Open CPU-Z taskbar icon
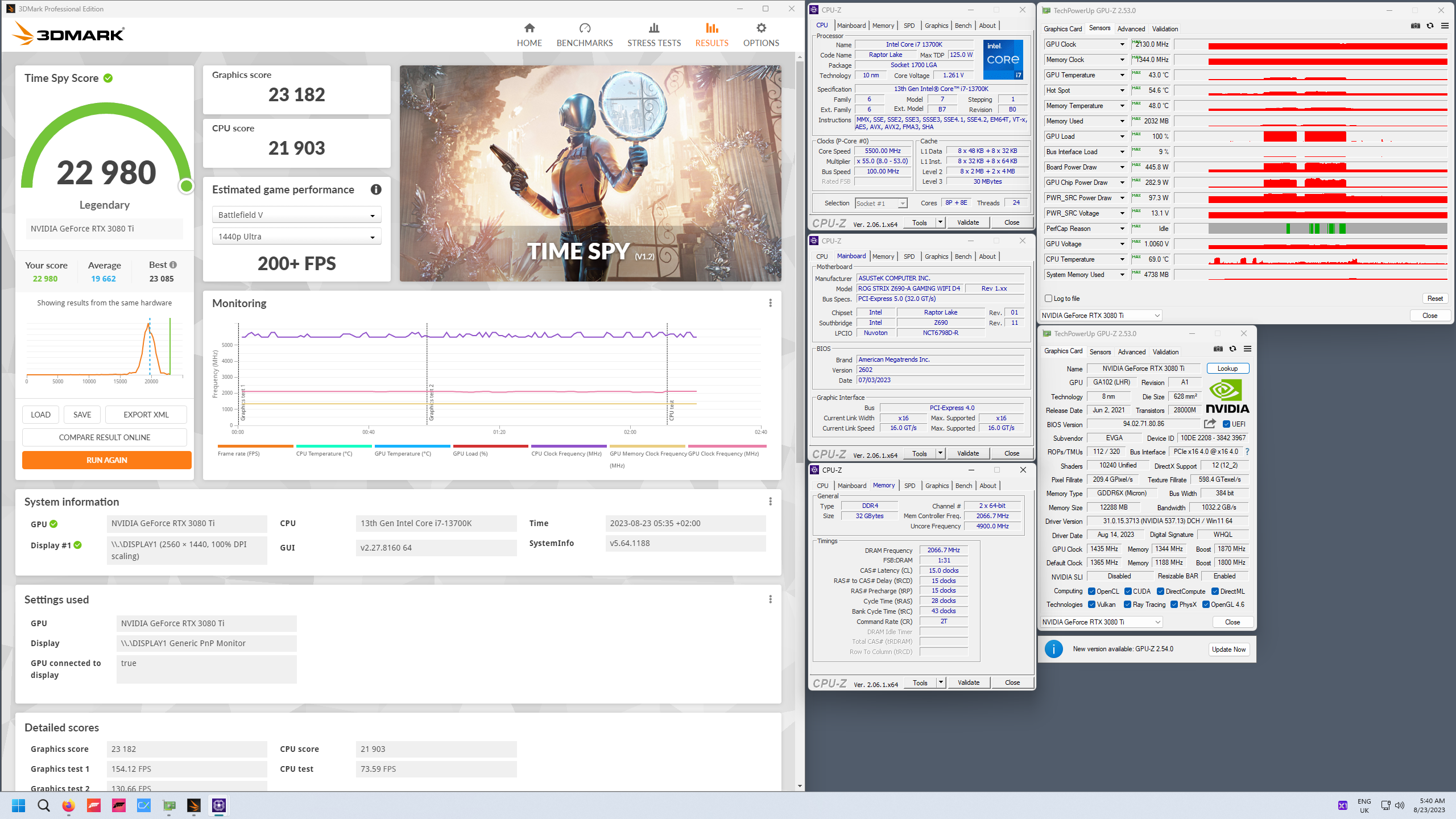This screenshot has height=819, width=1456. [219, 805]
